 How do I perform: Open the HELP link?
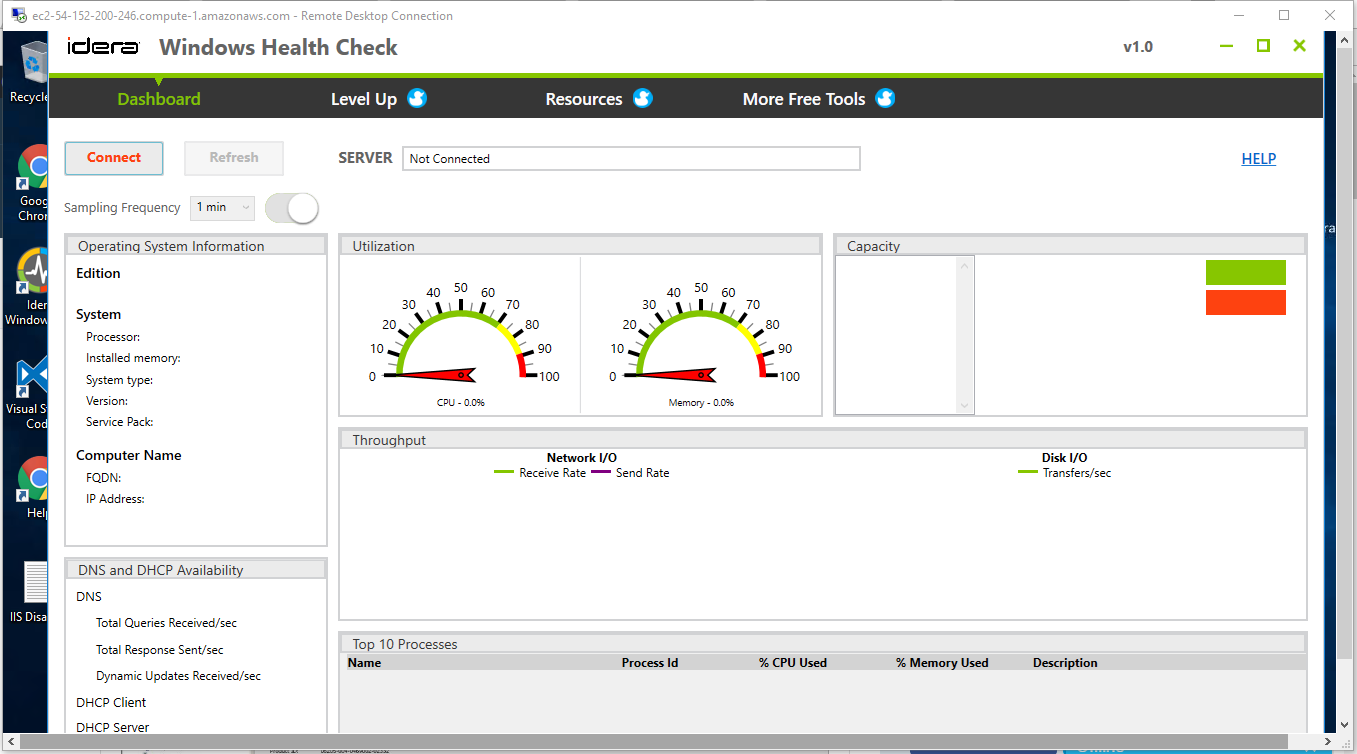point(1258,158)
